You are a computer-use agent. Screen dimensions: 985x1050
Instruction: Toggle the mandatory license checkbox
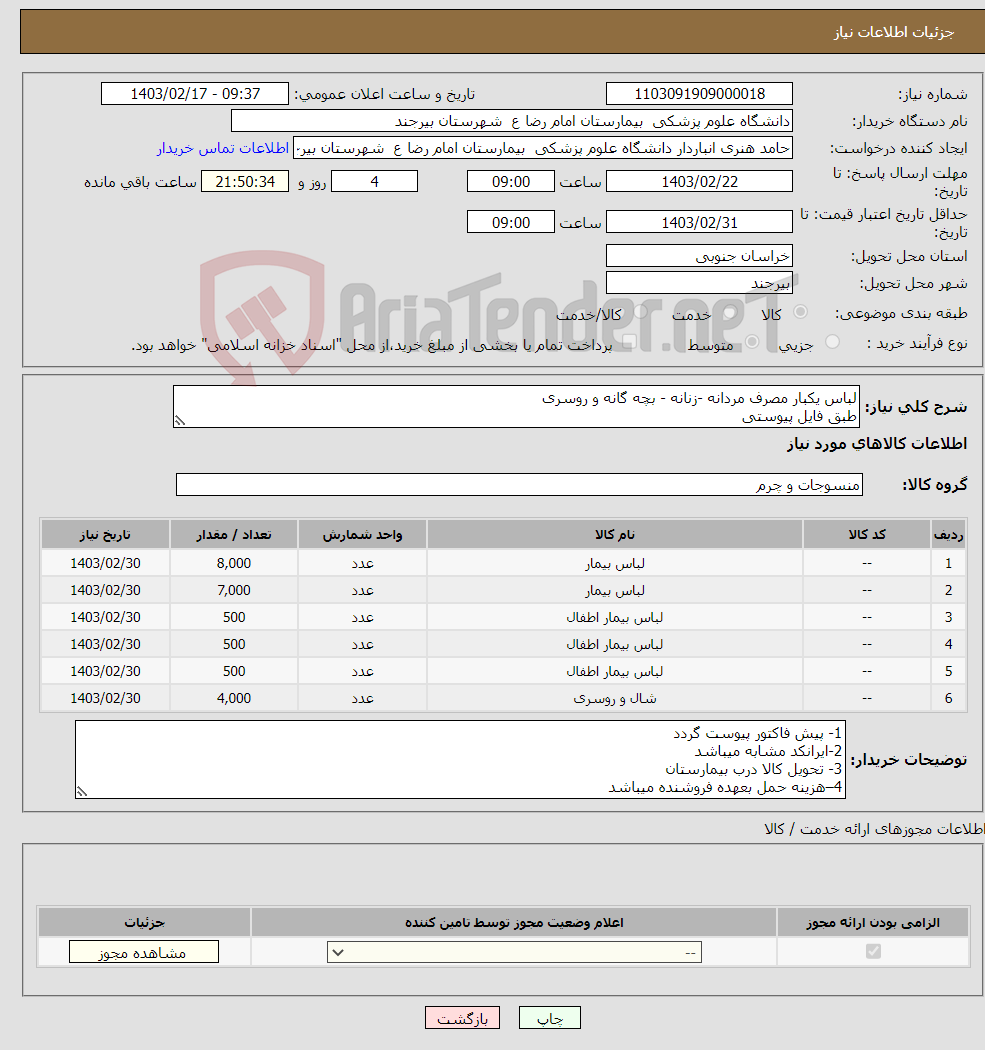(873, 951)
